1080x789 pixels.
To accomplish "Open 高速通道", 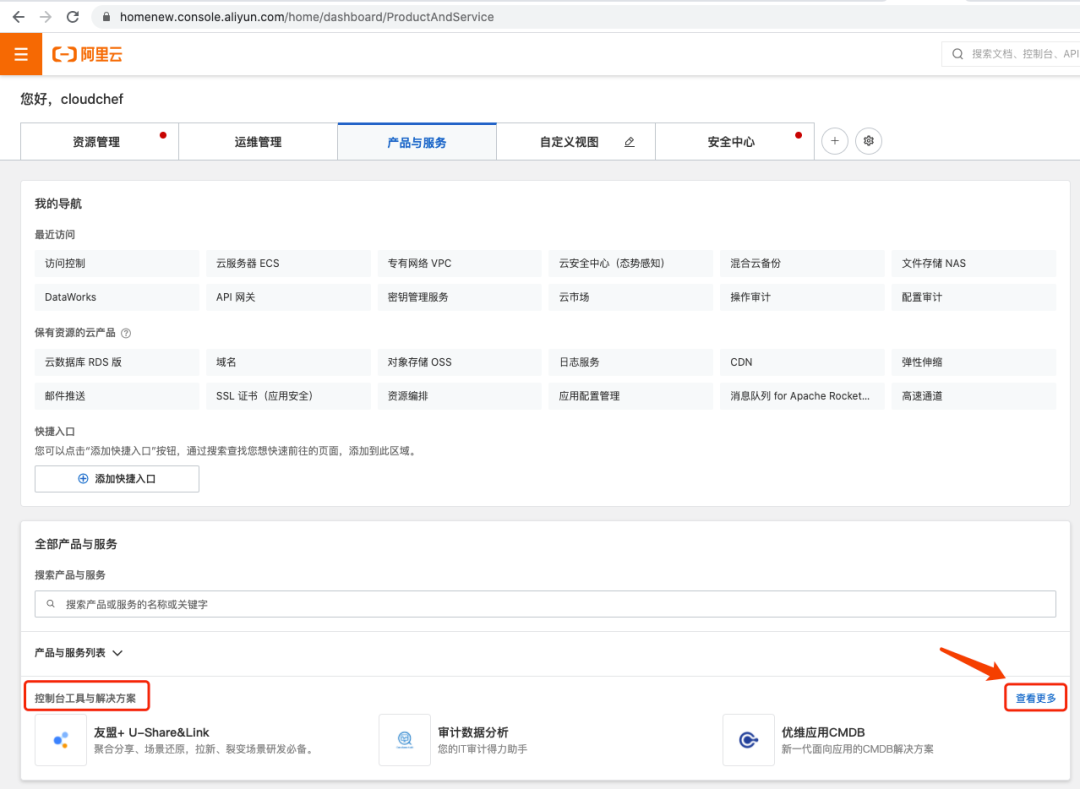I will click(973, 396).
